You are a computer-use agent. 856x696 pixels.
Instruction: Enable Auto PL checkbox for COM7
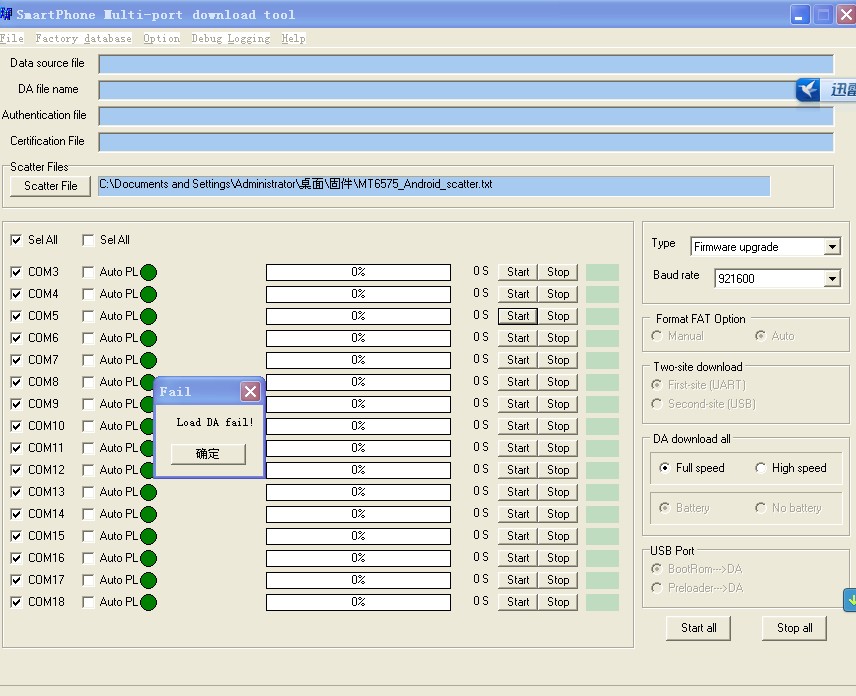(x=88, y=360)
